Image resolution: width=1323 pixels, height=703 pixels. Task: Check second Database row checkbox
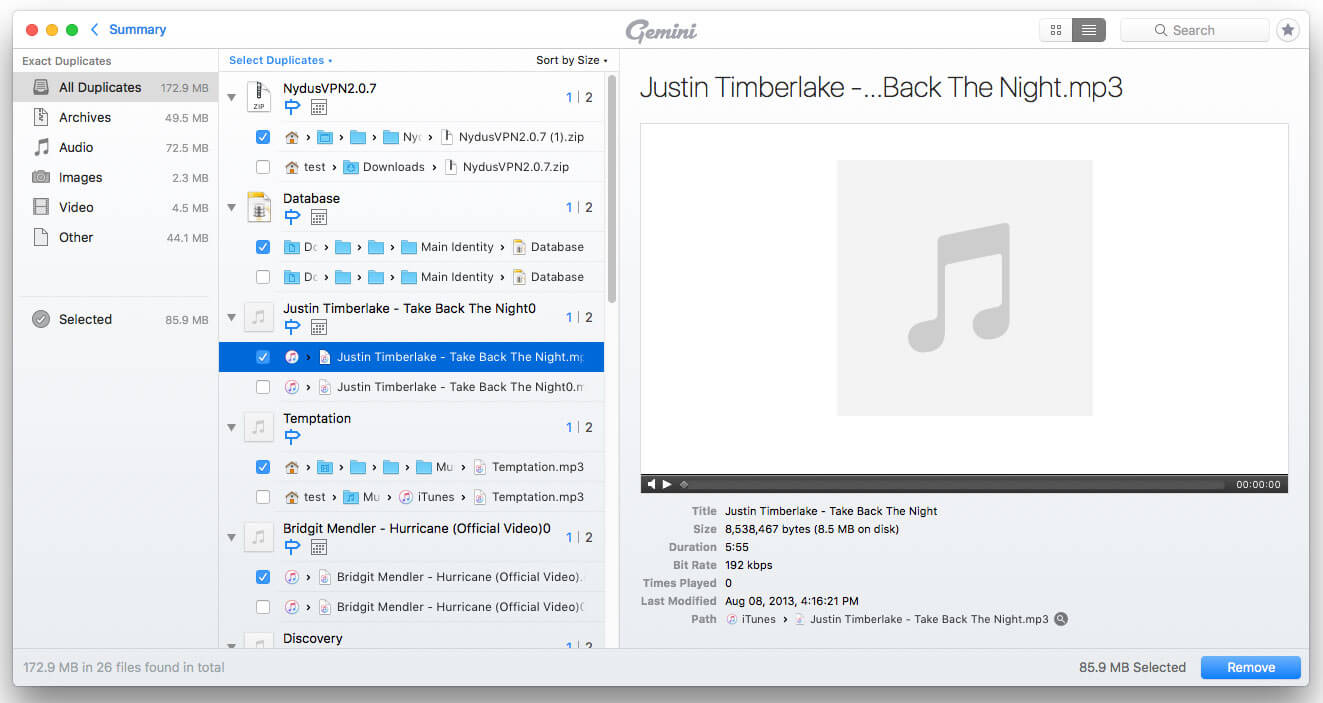(x=263, y=277)
